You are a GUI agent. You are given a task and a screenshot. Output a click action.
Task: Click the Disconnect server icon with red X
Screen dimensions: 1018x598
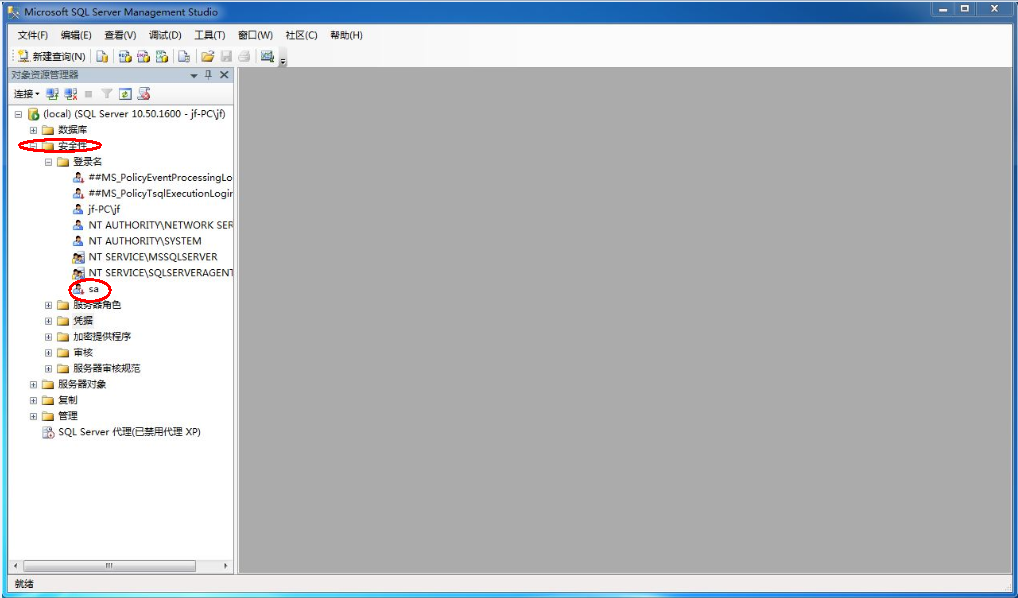click(70, 94)
